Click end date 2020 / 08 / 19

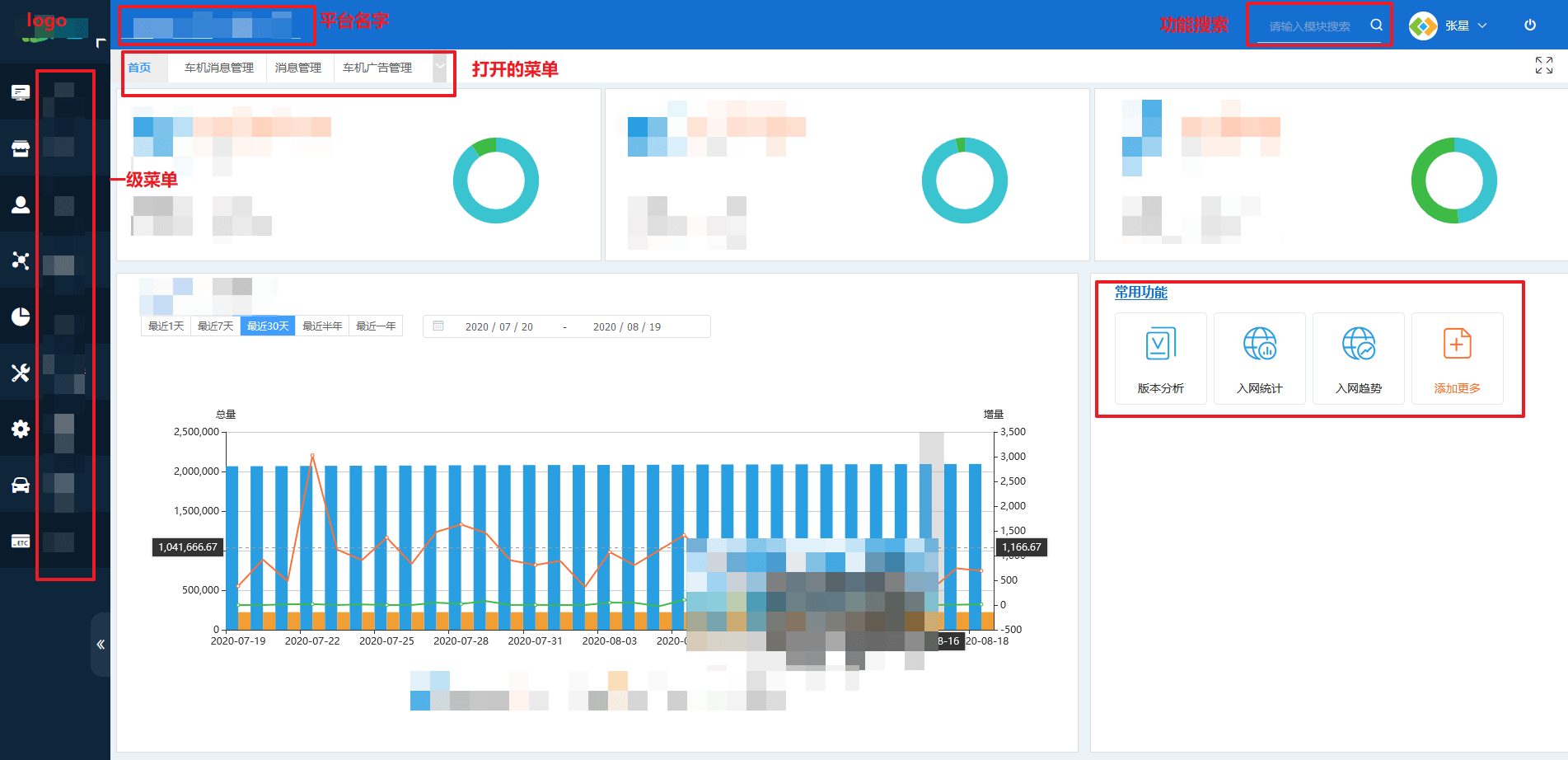tap(627, 327)
